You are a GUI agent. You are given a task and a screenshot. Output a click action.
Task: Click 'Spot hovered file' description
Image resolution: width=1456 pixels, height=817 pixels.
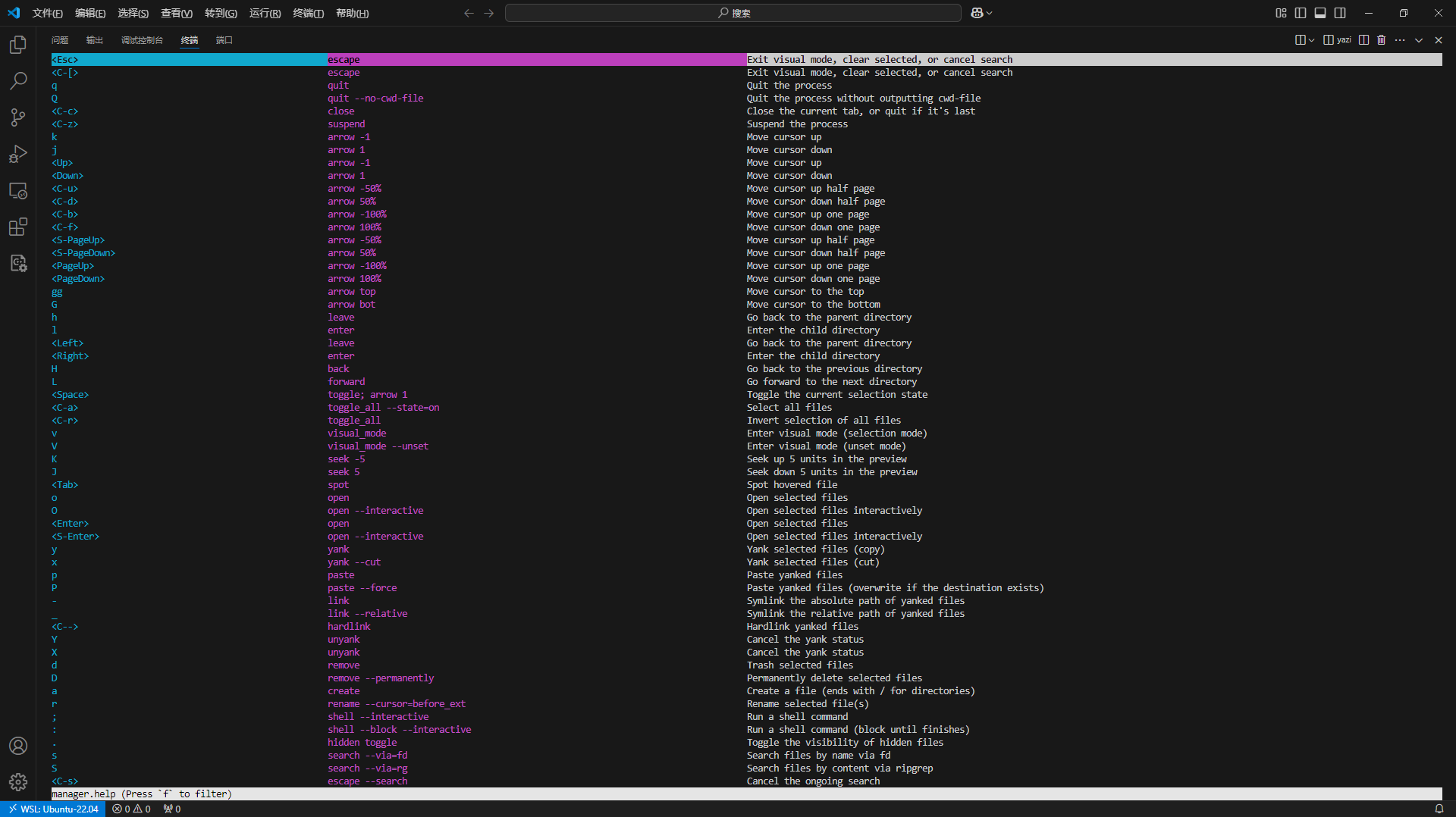click(x=792, y=485)
